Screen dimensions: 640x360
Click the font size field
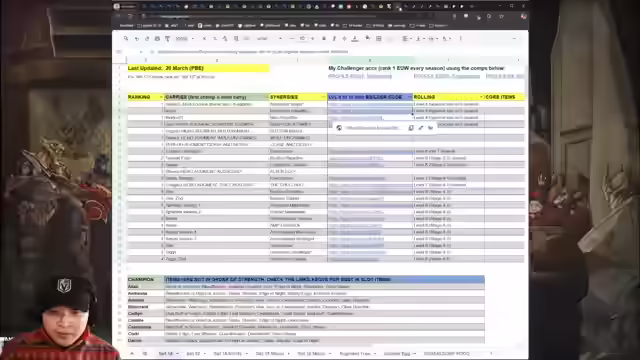point(302,38)
